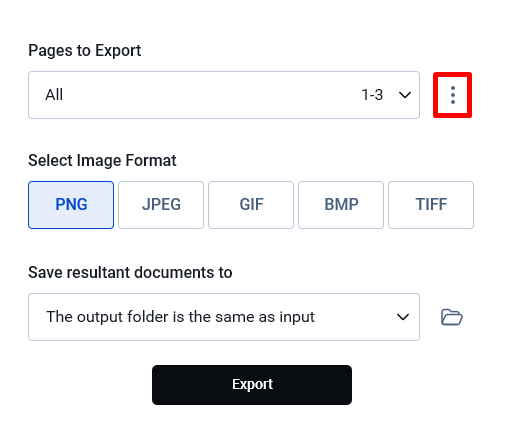Select GIF image format
505x436 pixels.
click(x=251, y=205)
